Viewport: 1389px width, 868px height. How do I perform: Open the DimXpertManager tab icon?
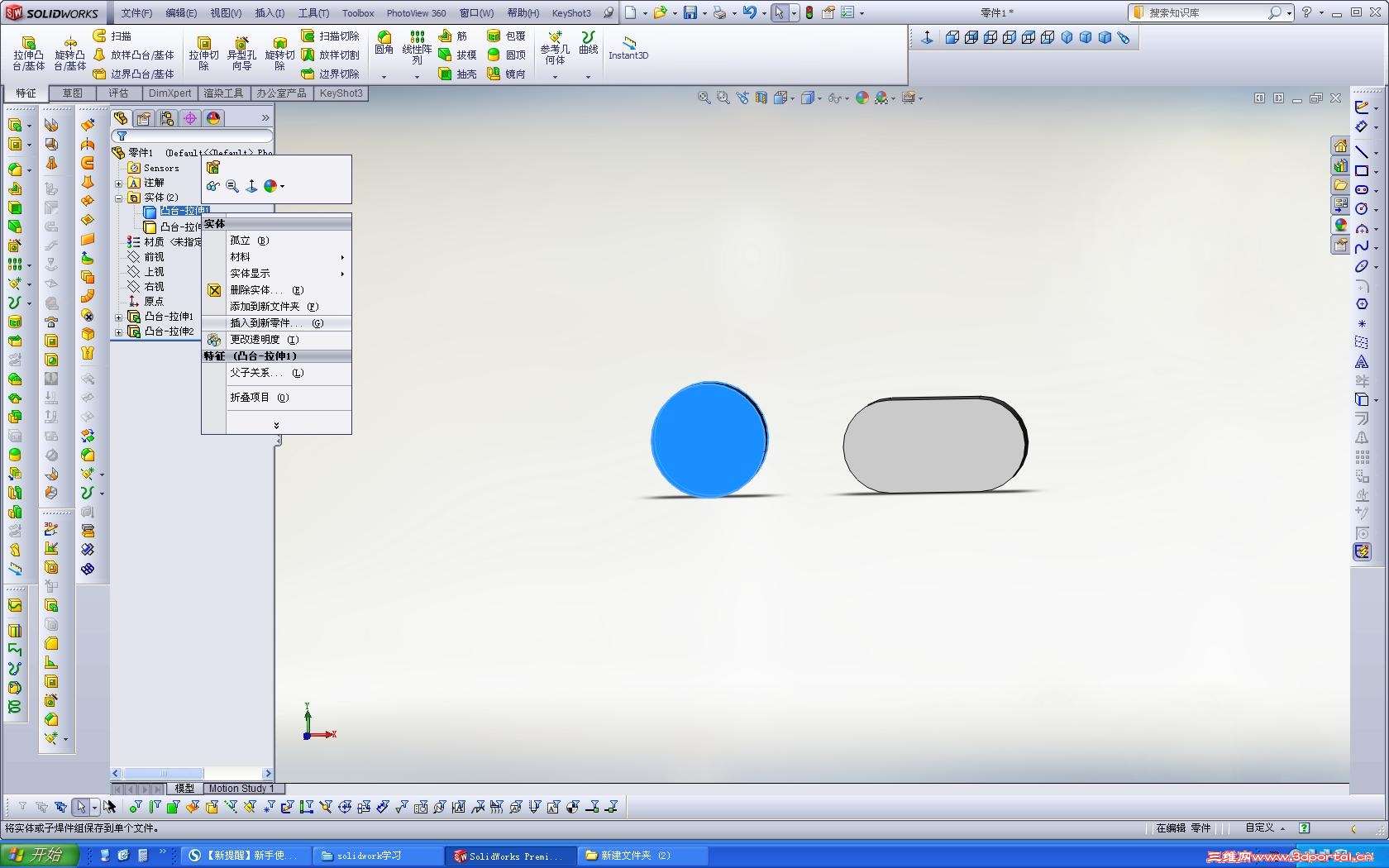[x=190, y=118]
